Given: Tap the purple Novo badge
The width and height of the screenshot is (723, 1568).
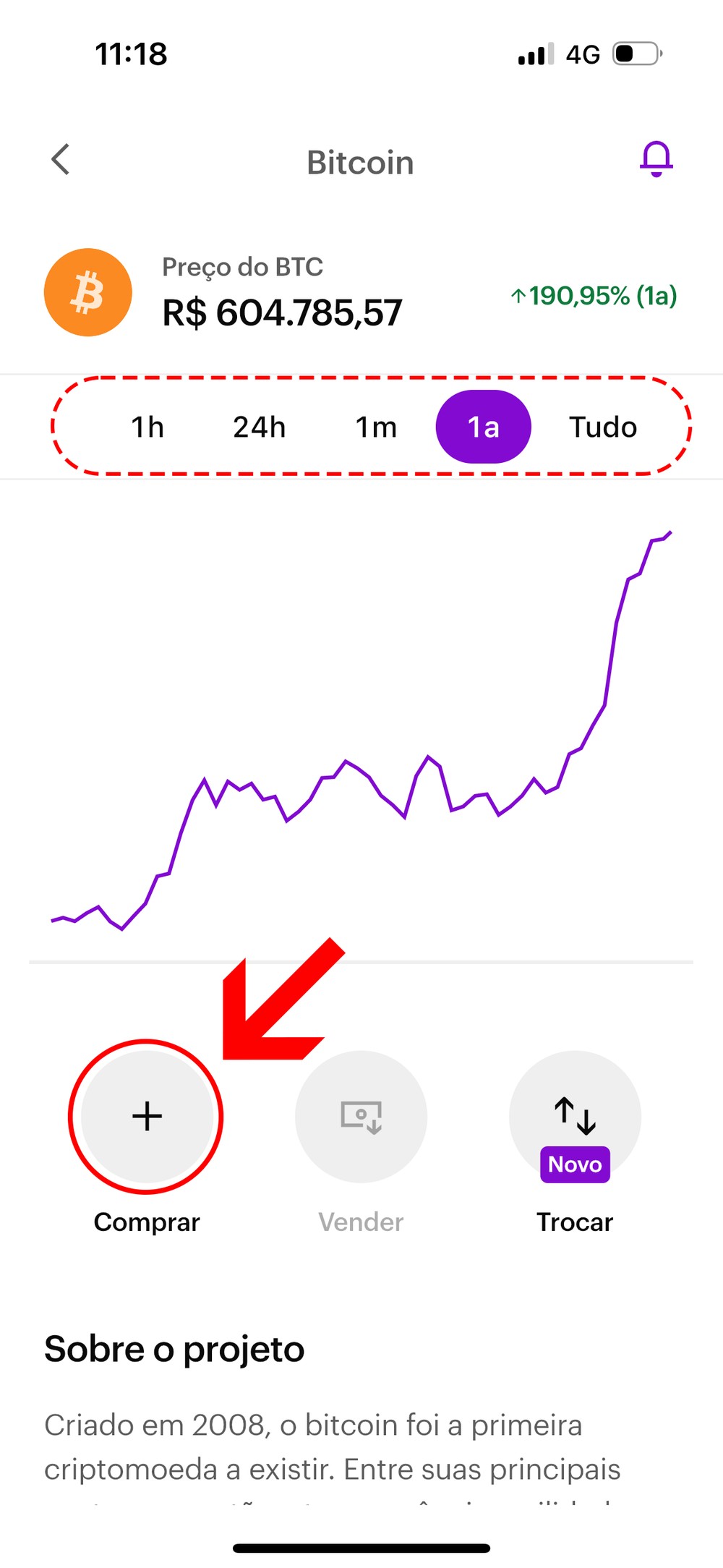Looking at the screenshot, I should coord(575,1164).
